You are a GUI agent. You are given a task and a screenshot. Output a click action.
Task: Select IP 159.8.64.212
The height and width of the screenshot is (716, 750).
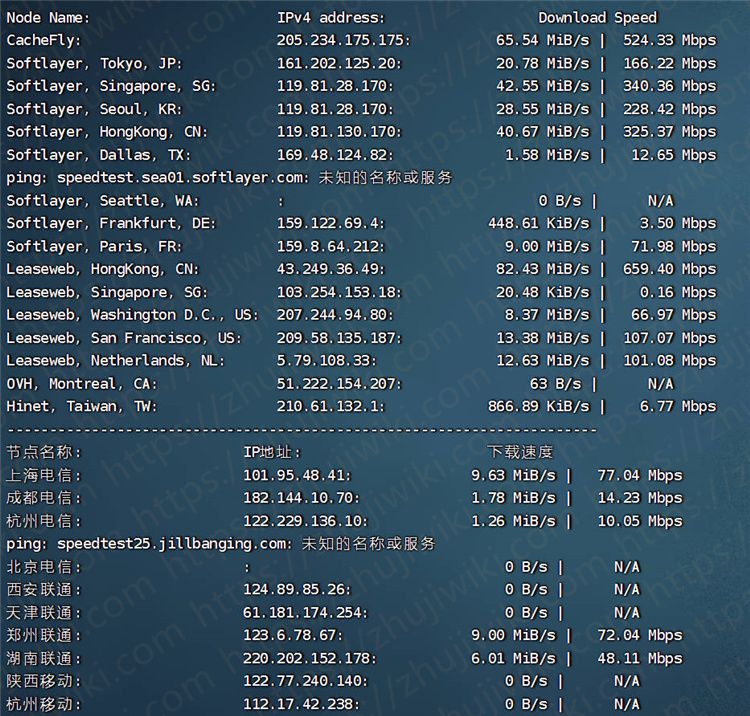coord(331,246)
